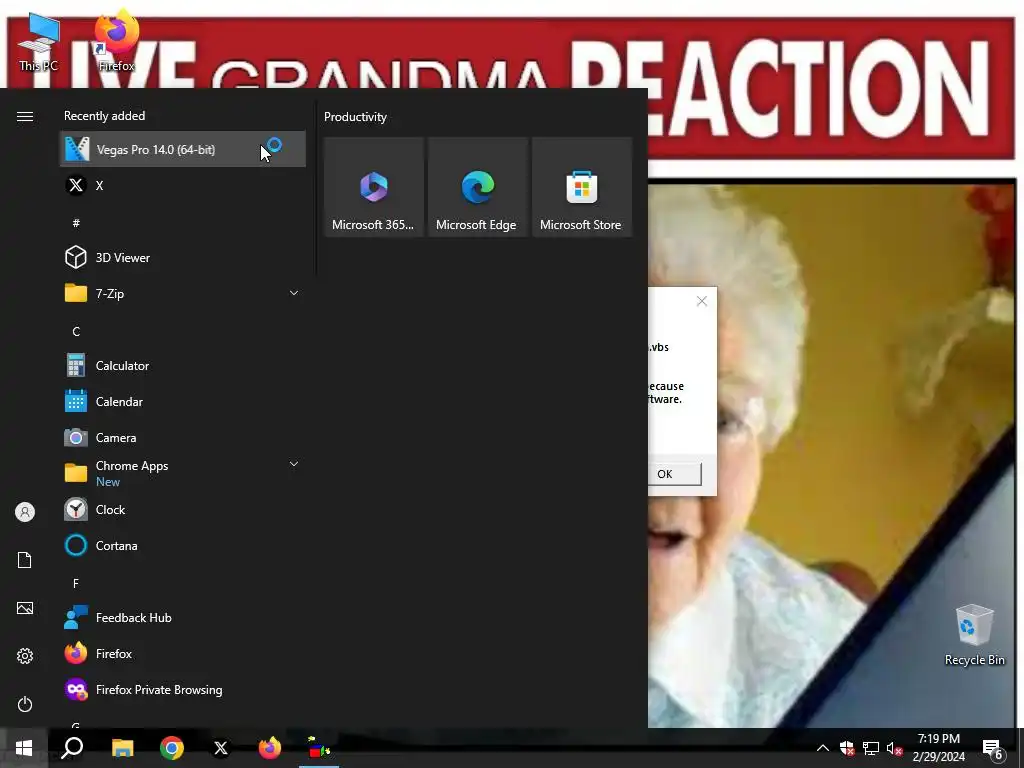Open File Explorer from the taskbar

click(122, 748)
